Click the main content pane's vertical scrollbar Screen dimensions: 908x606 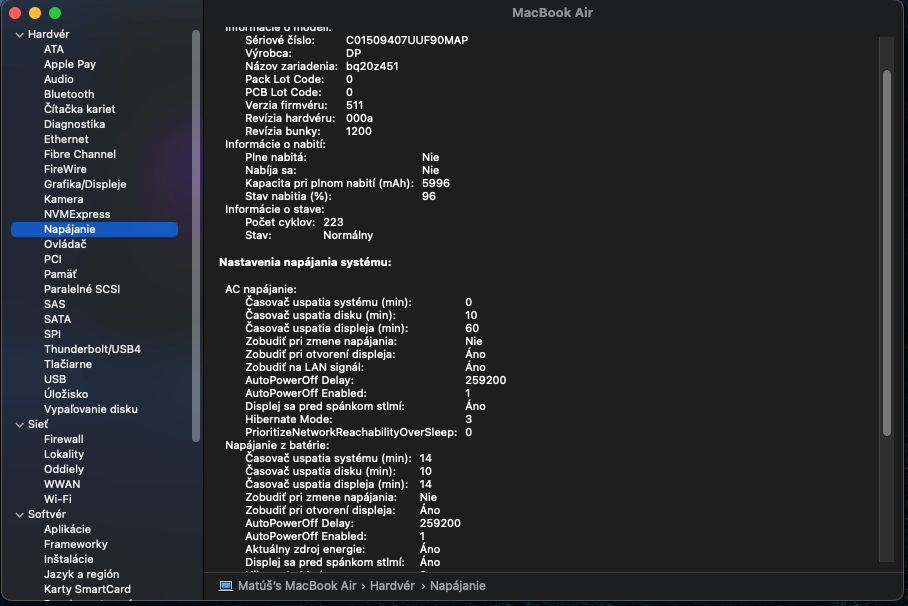(x=885, y=250)
